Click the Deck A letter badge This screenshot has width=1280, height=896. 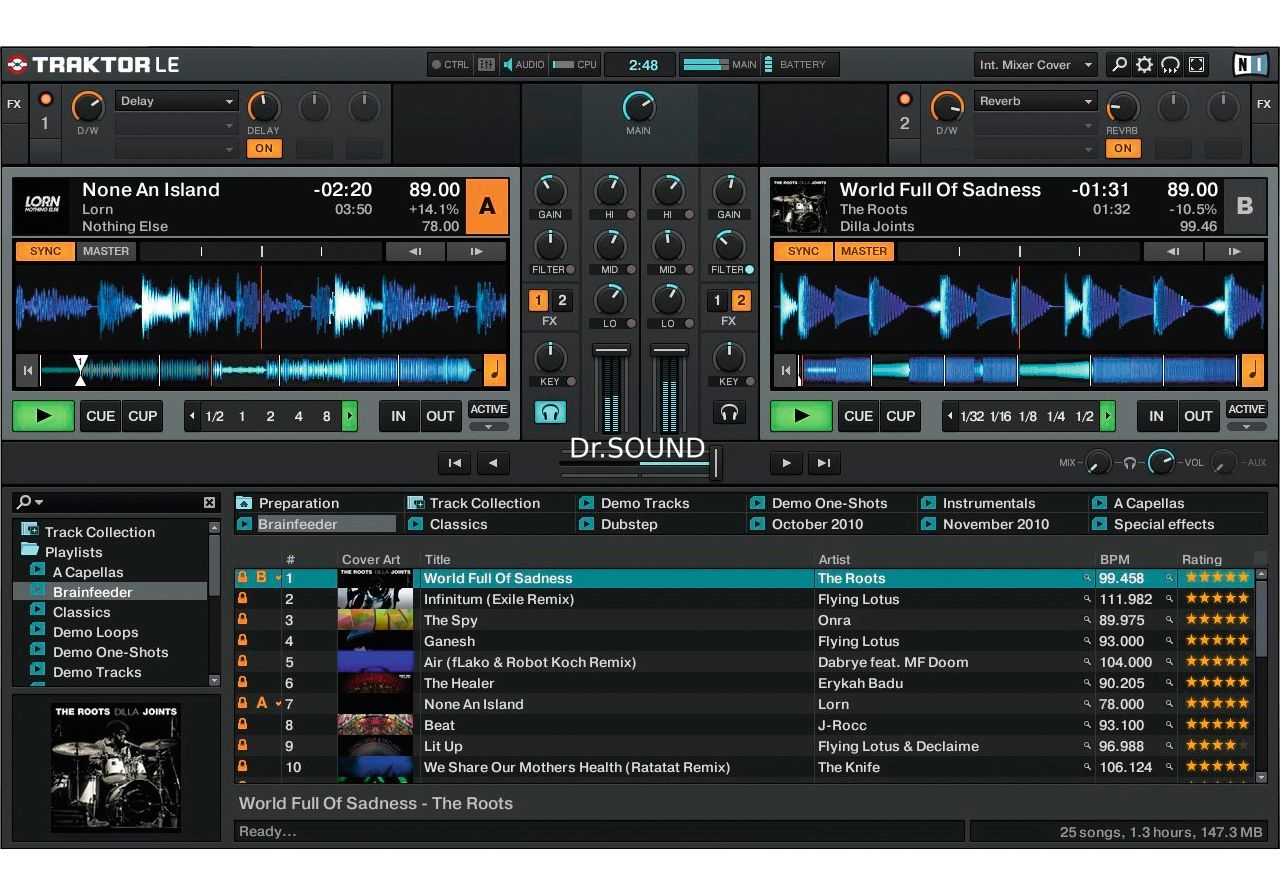487,206
